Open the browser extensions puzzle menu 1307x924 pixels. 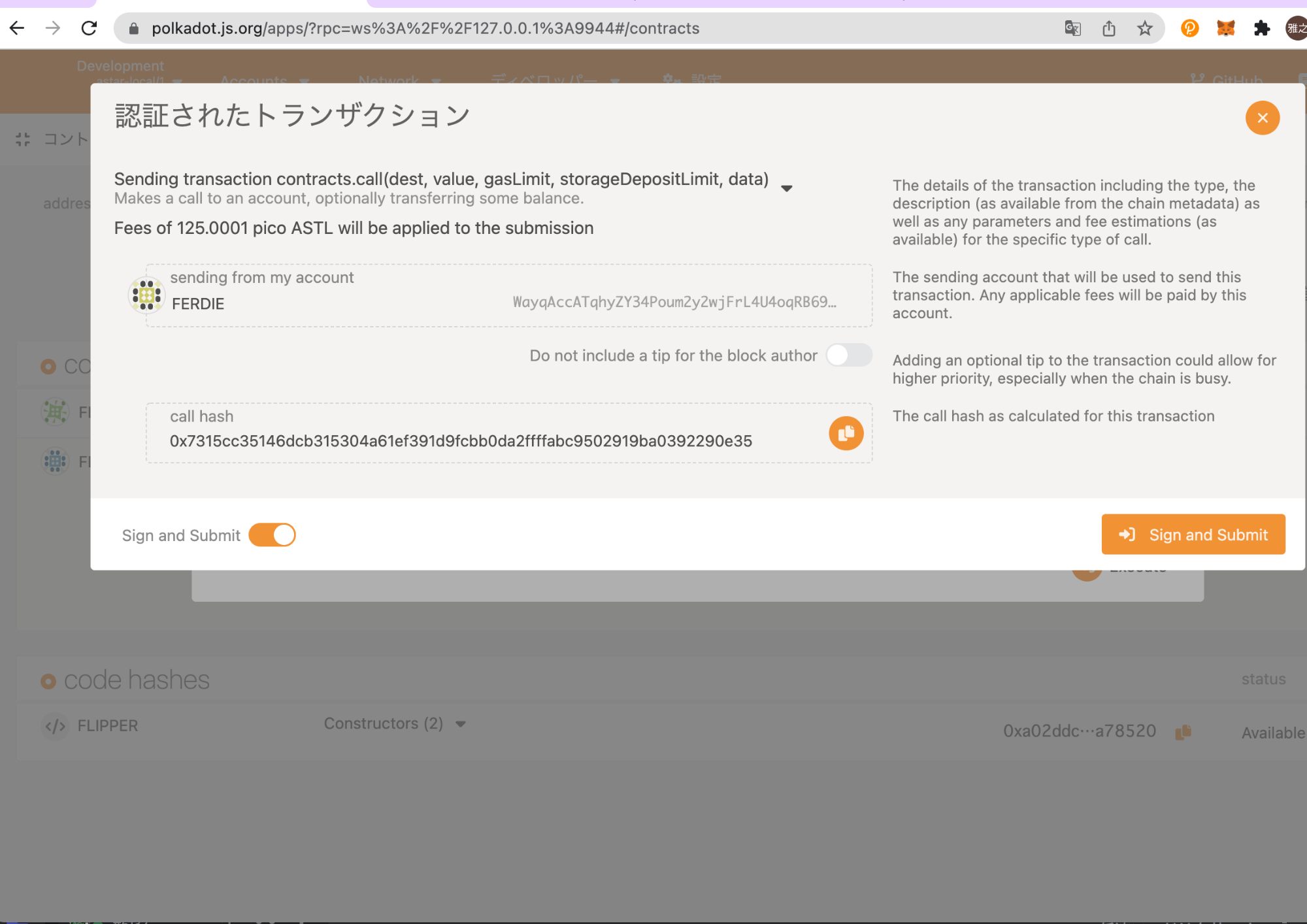pos(1261,28)
